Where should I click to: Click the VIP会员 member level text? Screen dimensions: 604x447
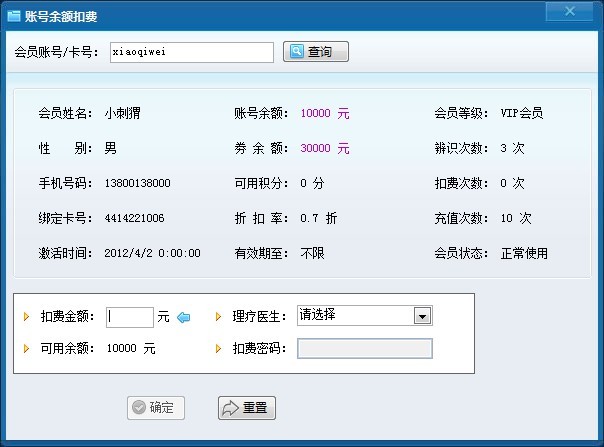click(x=522, y=114)
